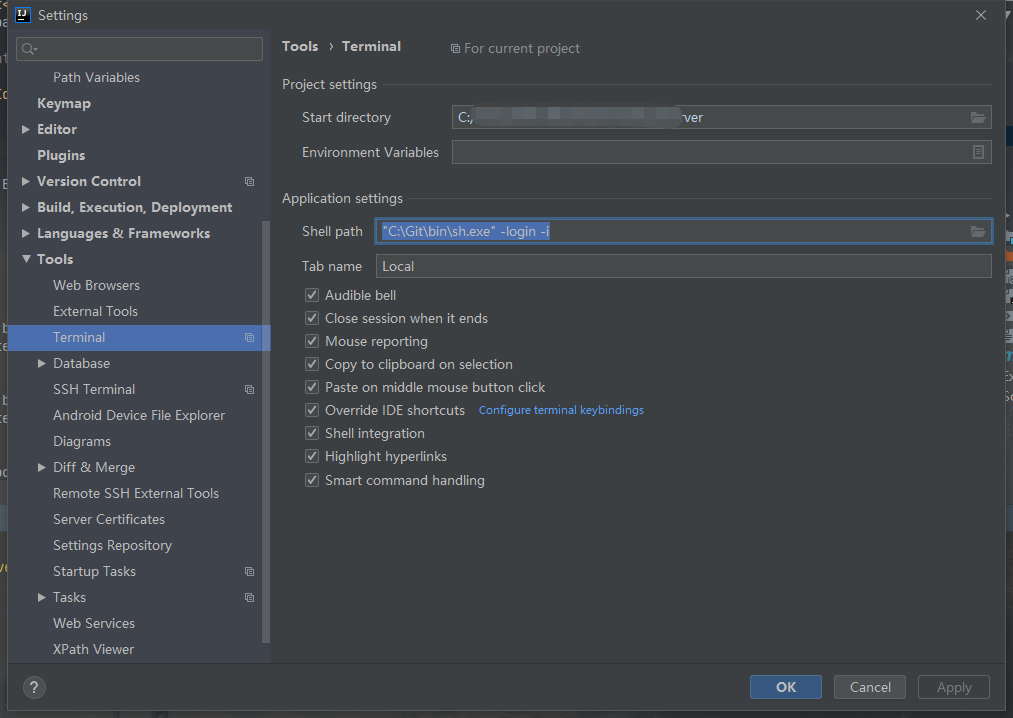Screen dimensions: 1013x718
Task: Expand Languages & Frameworks arrow
Action: pyautogui.click(x=26, y=233)
